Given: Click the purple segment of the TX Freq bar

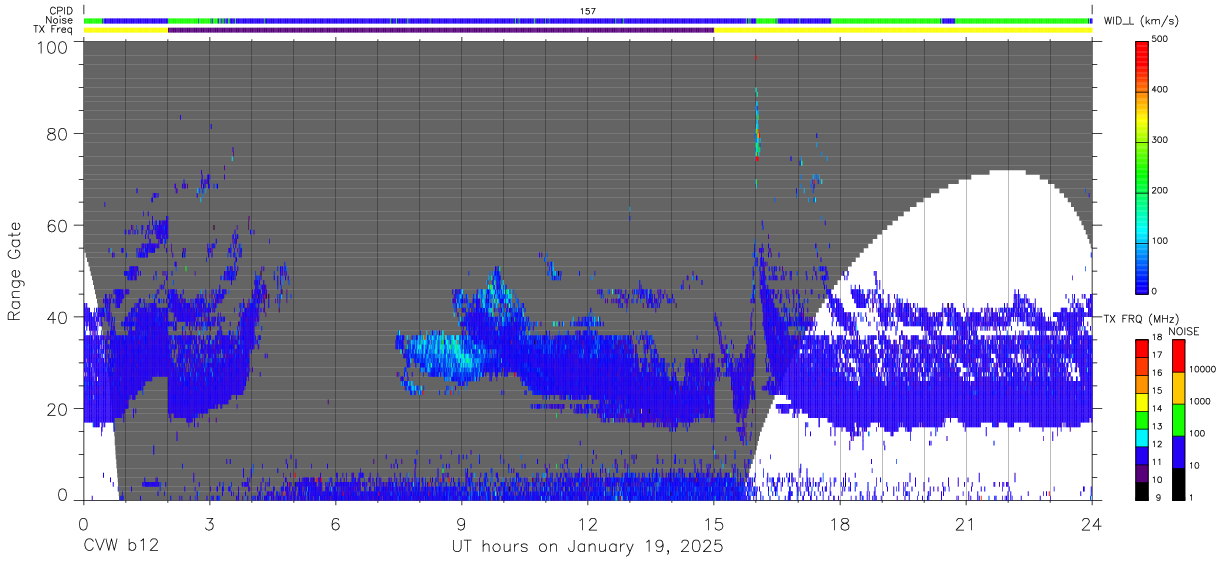Looking at the screenshot, I should coord(440,30).
